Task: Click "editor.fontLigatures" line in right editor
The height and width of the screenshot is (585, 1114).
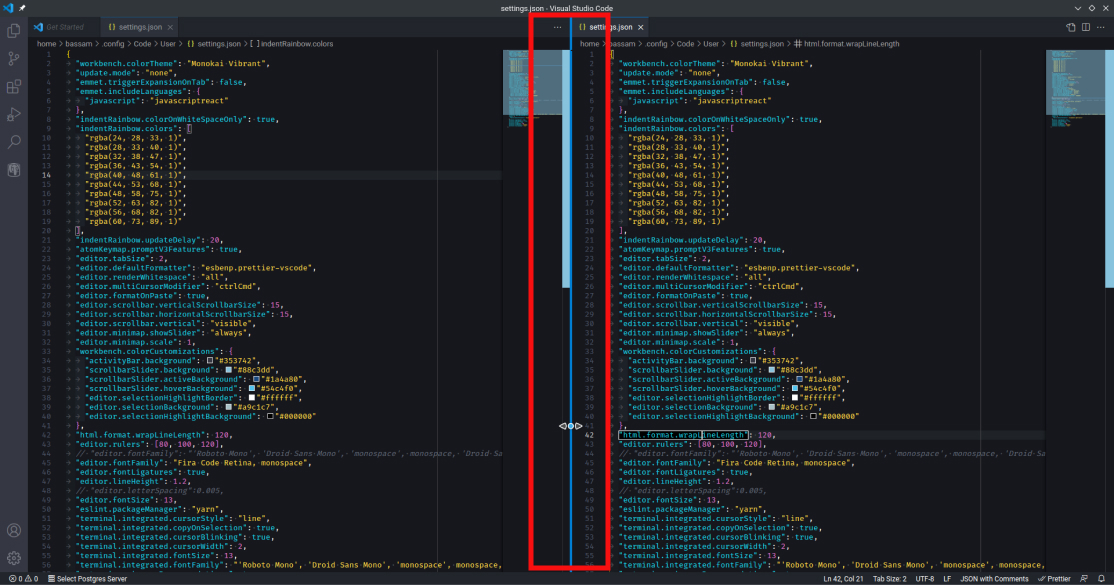Action: [686, 472]
